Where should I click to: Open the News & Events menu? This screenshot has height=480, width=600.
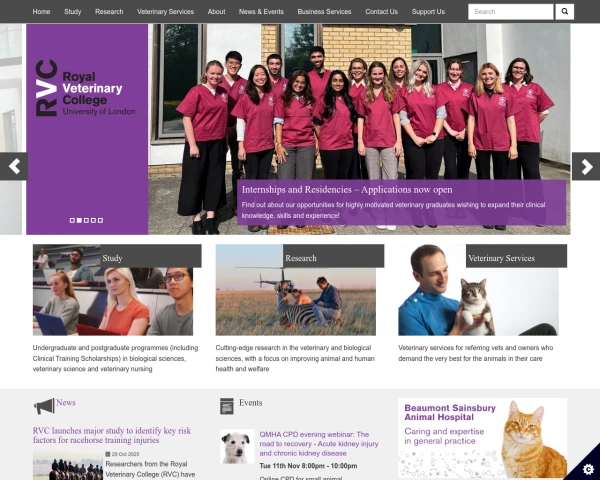[261, 11]
